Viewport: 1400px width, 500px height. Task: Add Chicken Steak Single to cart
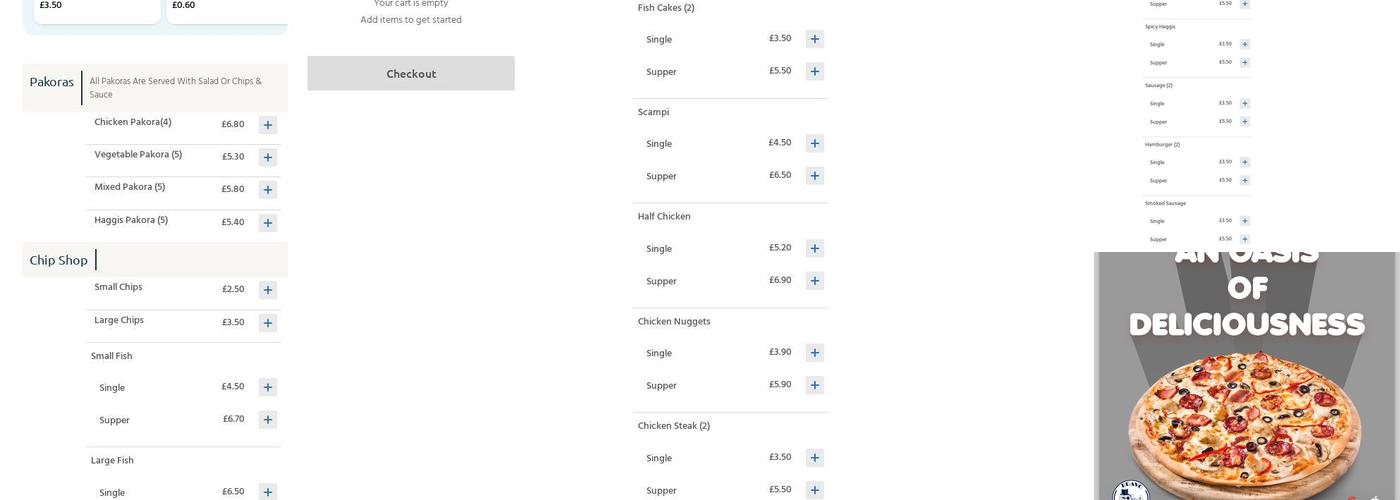pyautogui.click(x=815, y=458)
